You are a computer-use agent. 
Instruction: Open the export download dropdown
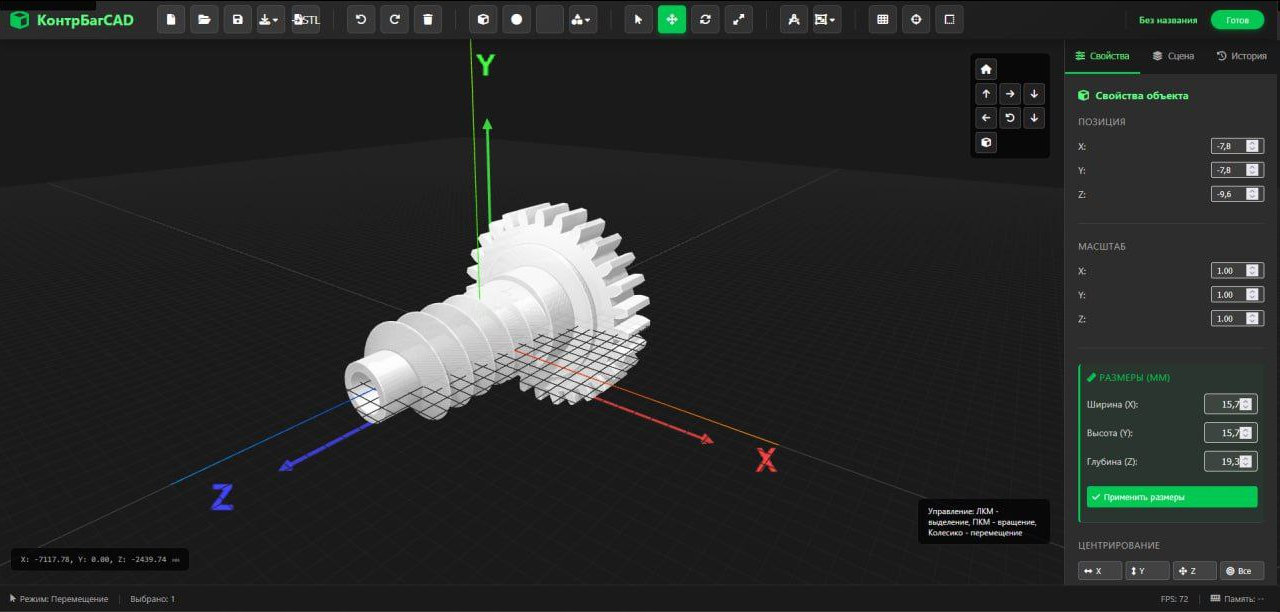pos(270,19)
